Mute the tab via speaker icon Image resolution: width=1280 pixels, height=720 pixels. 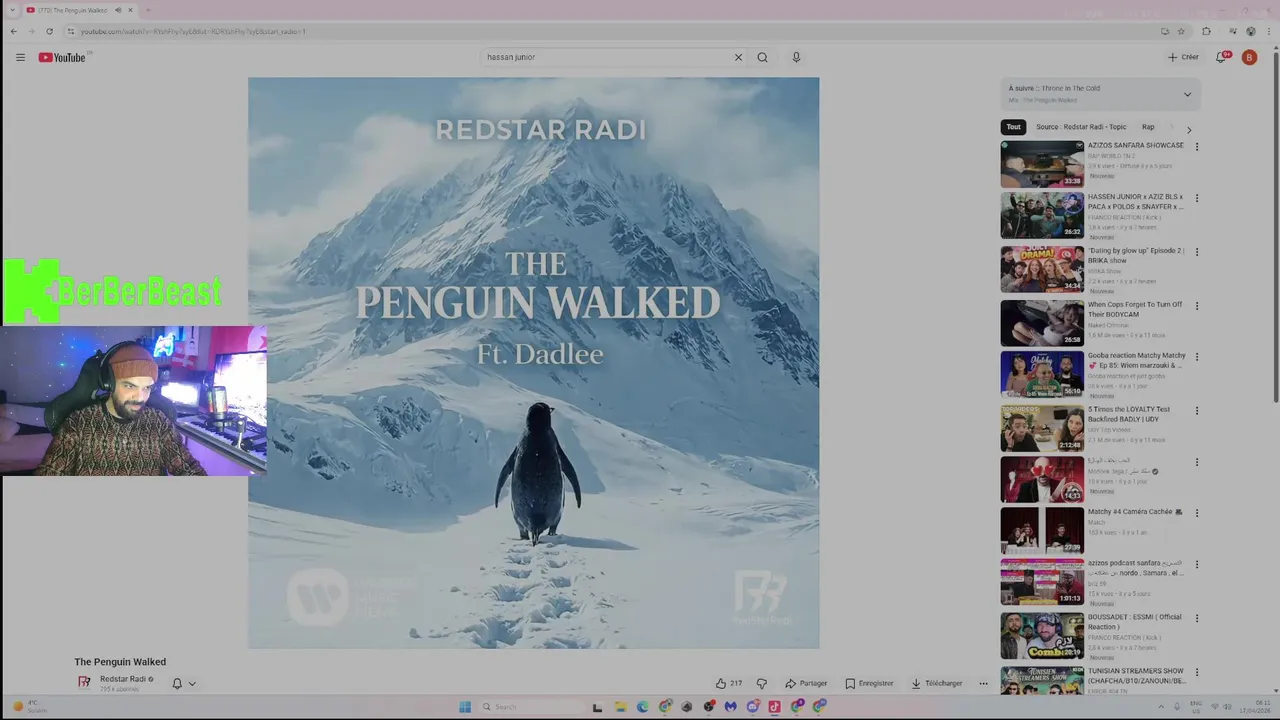coord(118,10)
